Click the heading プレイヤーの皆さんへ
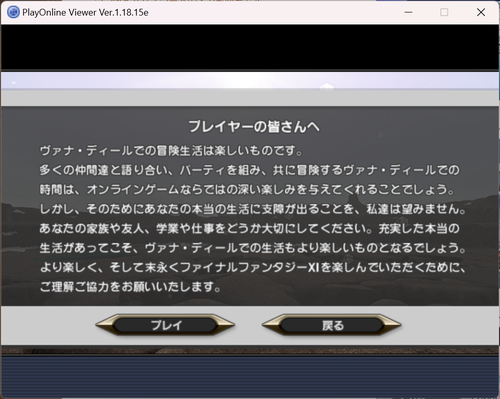Screen dimensions: 500x399 point(254,127)
